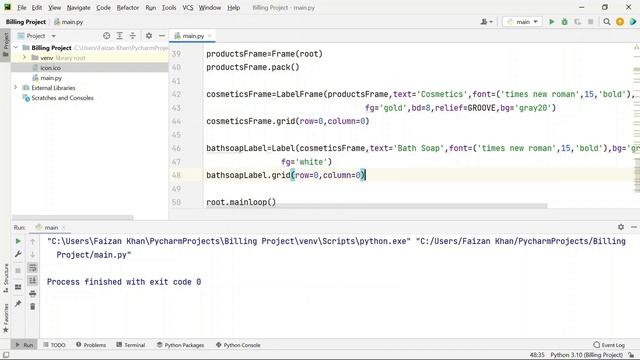Open the Help menu
Viewport: 640px width, 360px height.
[233, 7]
